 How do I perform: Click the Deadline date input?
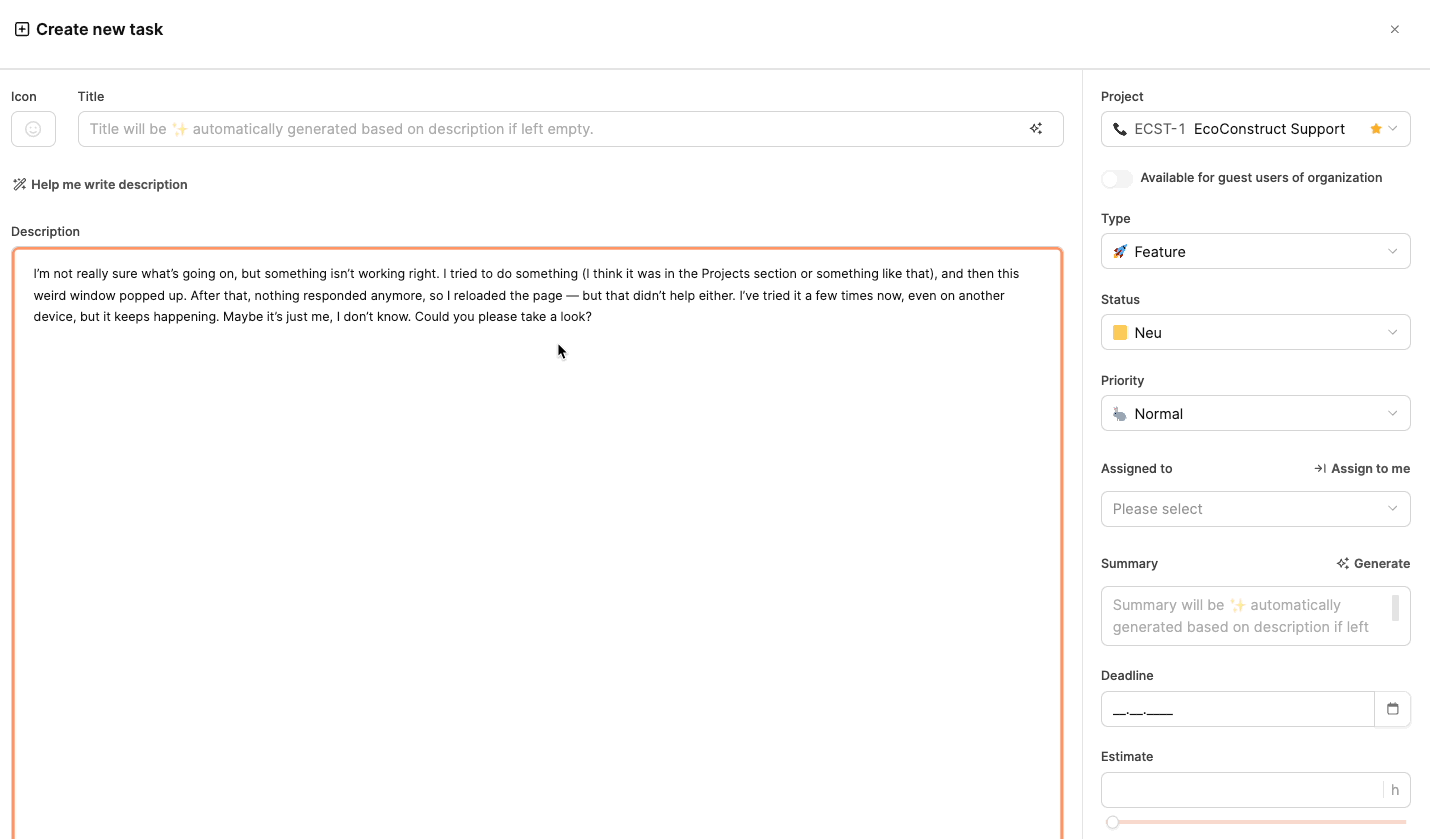1238,709
